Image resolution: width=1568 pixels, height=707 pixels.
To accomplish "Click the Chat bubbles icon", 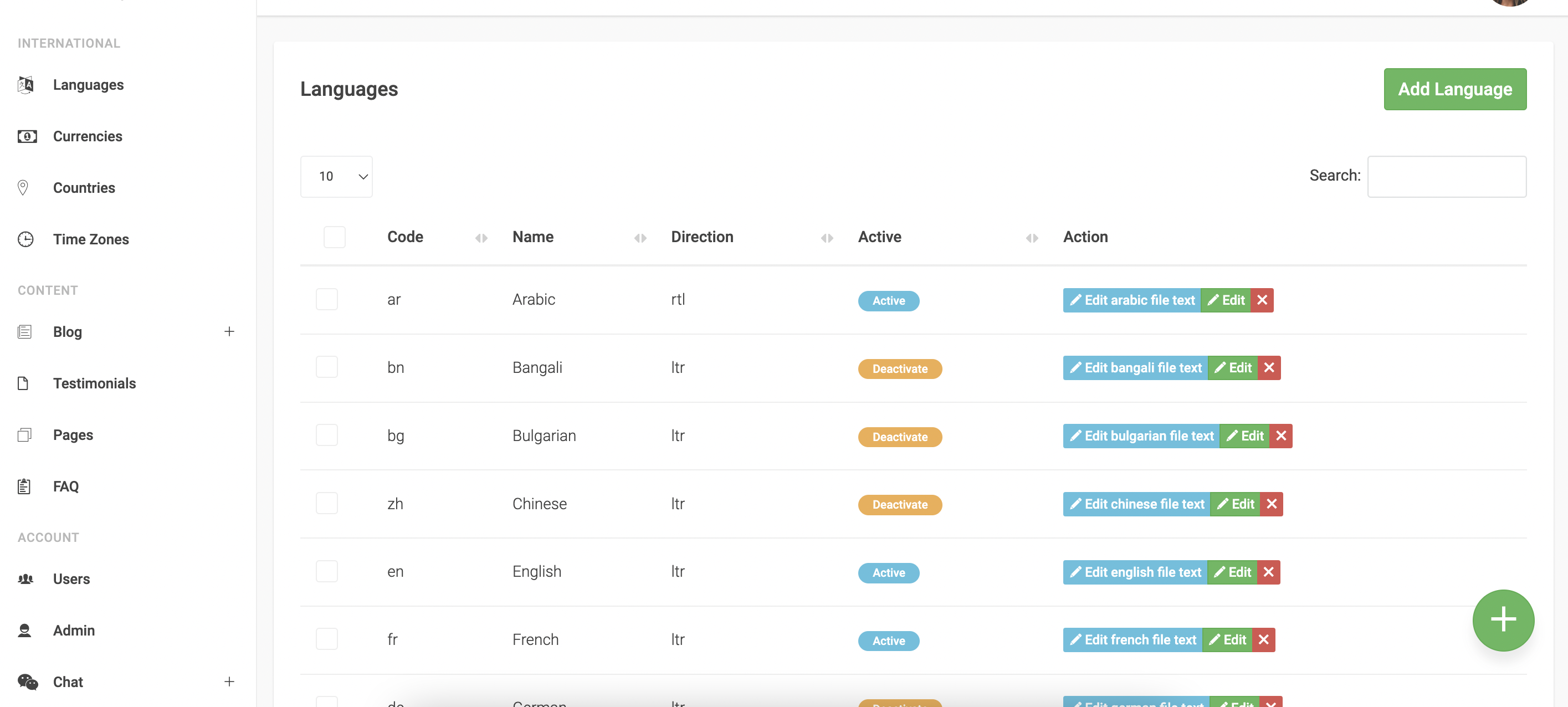I will click(27, 682).
